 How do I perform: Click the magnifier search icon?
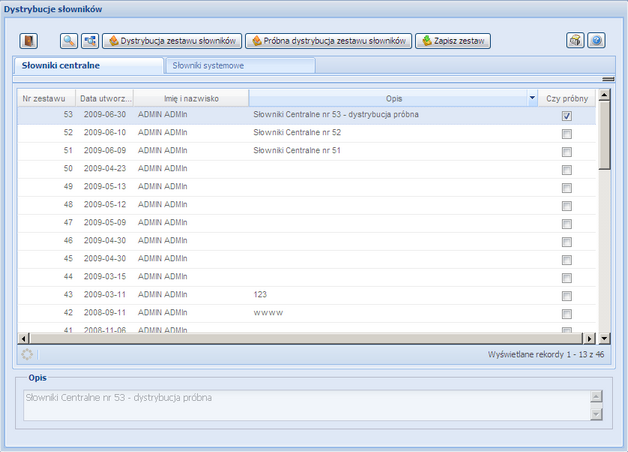click(x=69, y=41)
